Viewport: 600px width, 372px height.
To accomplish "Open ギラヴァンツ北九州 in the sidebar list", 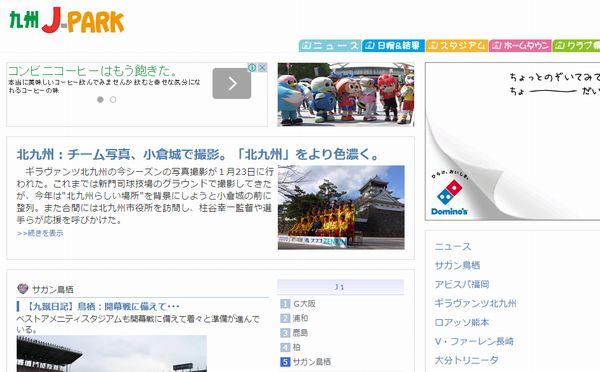I will [x=475, y=303].
